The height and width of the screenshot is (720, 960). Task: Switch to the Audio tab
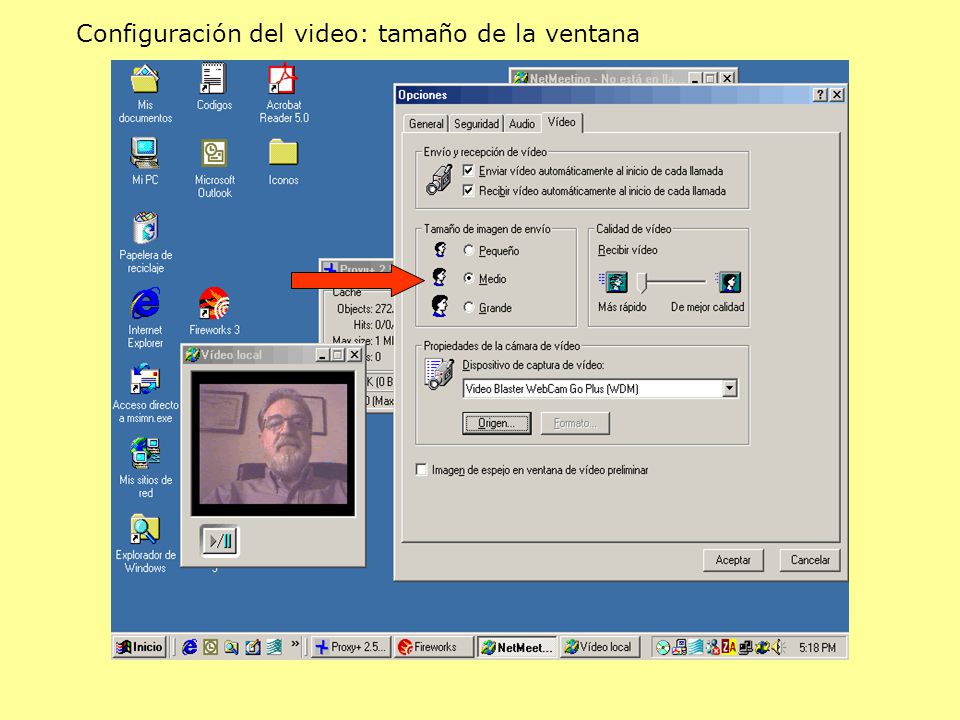coord(522,124)
